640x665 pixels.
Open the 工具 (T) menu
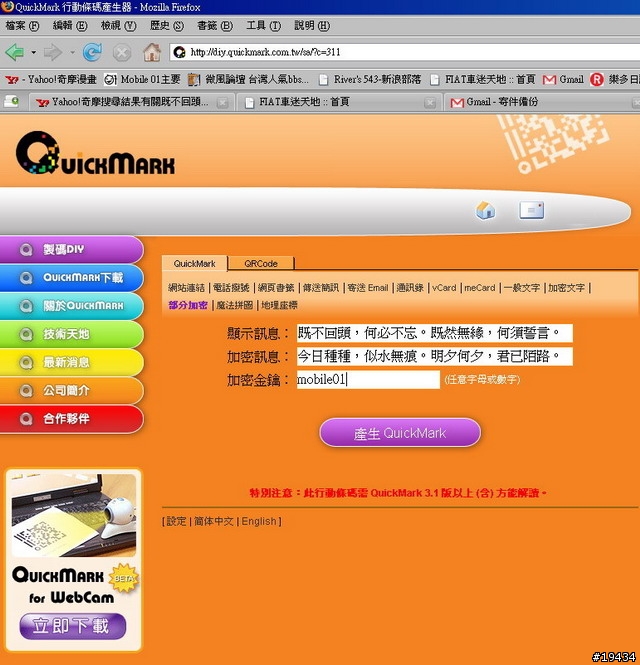(263, 26)
